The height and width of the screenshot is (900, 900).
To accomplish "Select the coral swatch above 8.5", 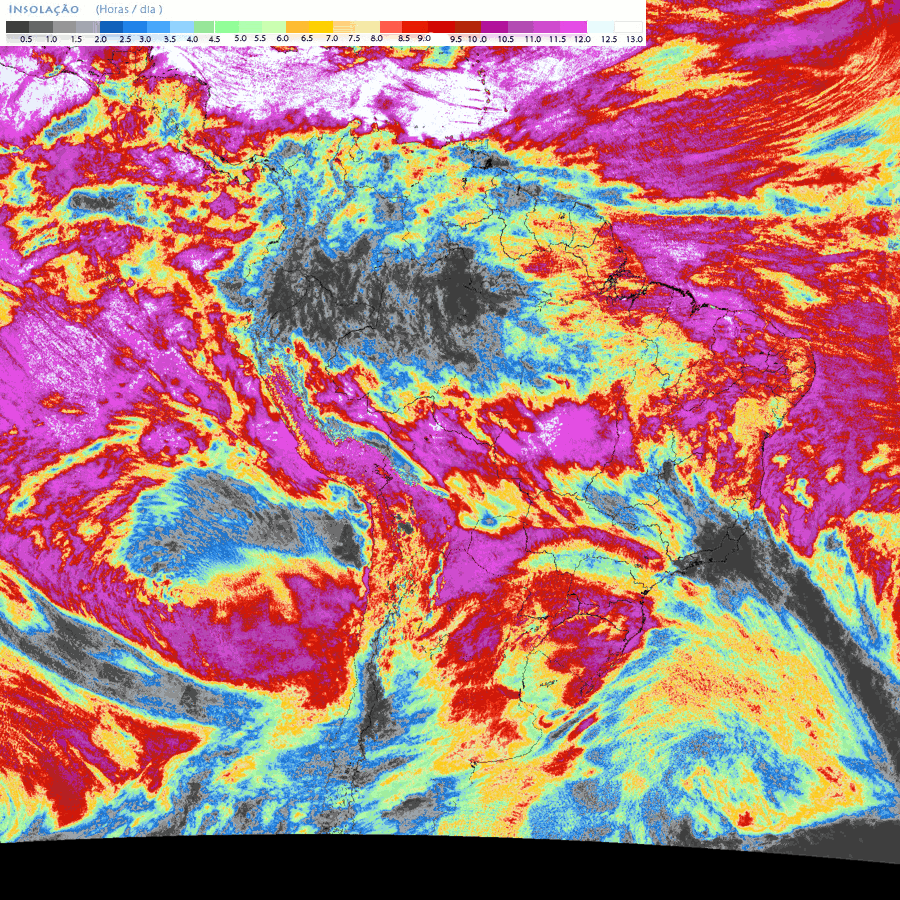I will (x=391, y=27).
